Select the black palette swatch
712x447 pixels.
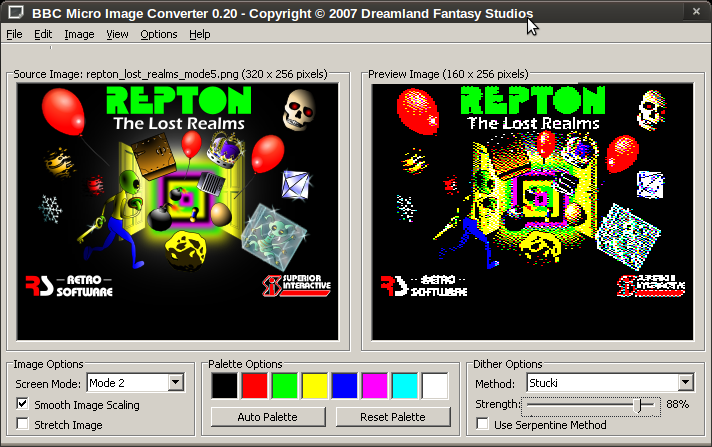(x=224, y=386)
